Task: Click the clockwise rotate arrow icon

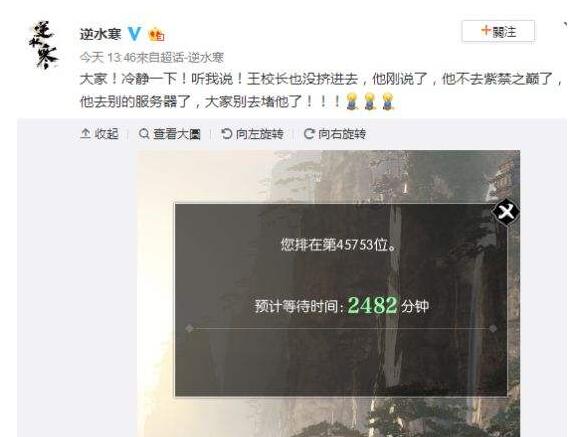Action: pos(309,134)
